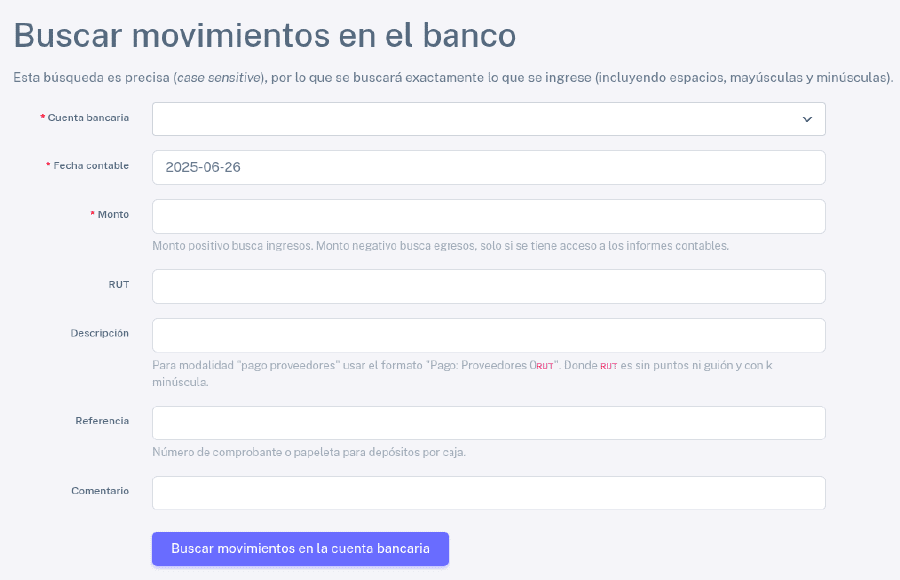Focus the Referencia input field

click(488, 423)
